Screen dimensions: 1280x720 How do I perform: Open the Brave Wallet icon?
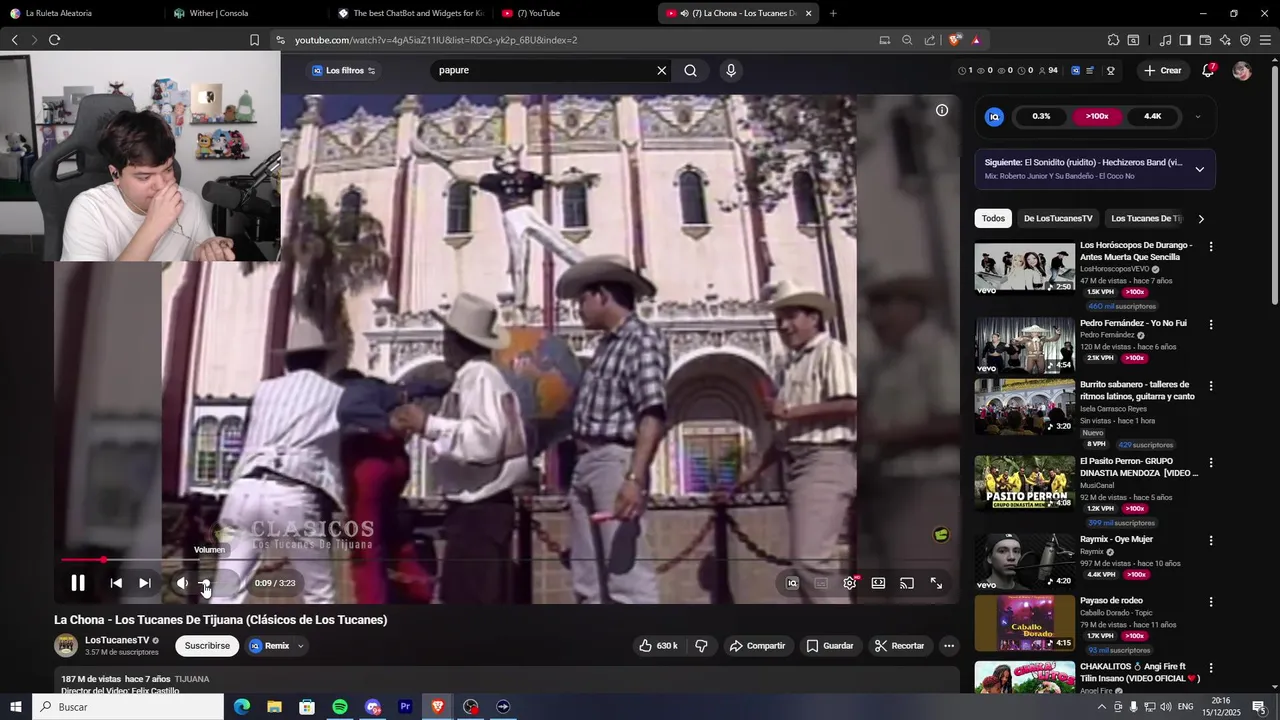(1205, 40)
